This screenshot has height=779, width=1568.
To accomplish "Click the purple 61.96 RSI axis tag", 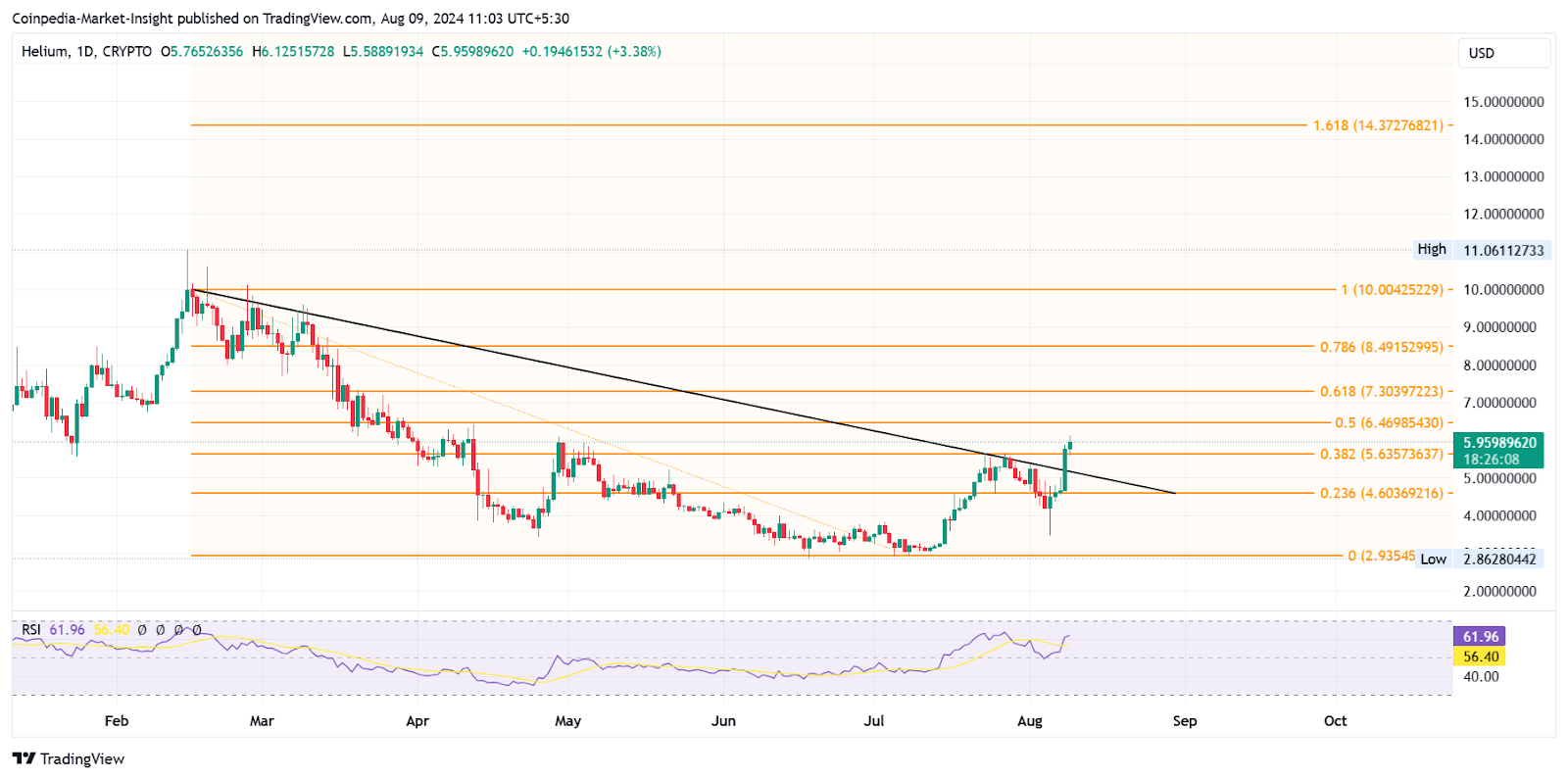I will coord(1480,637).
